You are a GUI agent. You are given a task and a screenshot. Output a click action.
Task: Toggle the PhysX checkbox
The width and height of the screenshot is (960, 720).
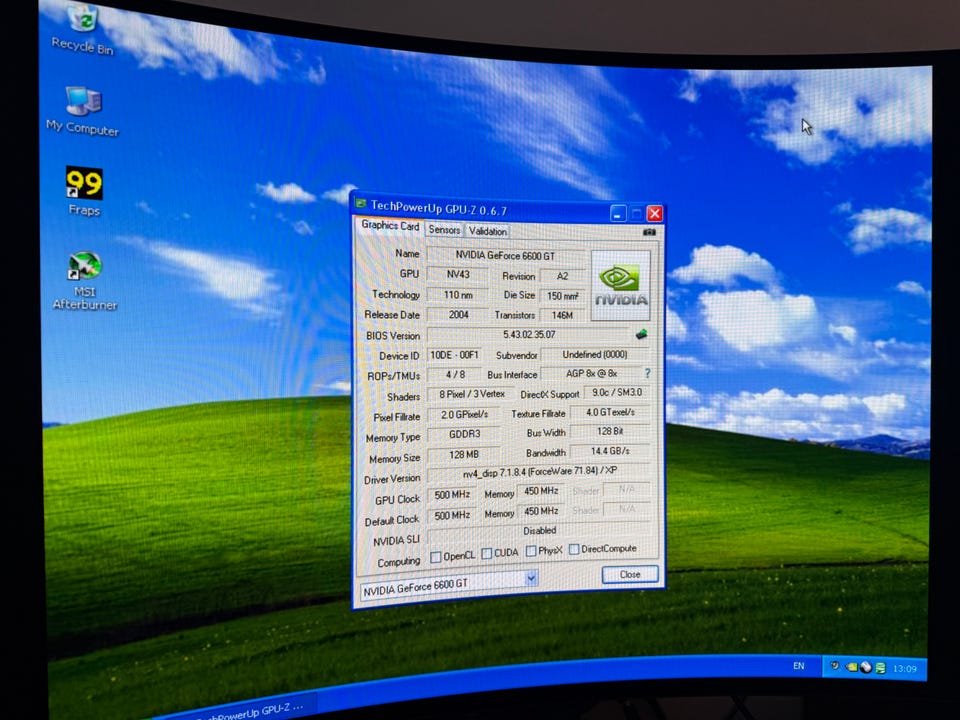pos(531,551)
